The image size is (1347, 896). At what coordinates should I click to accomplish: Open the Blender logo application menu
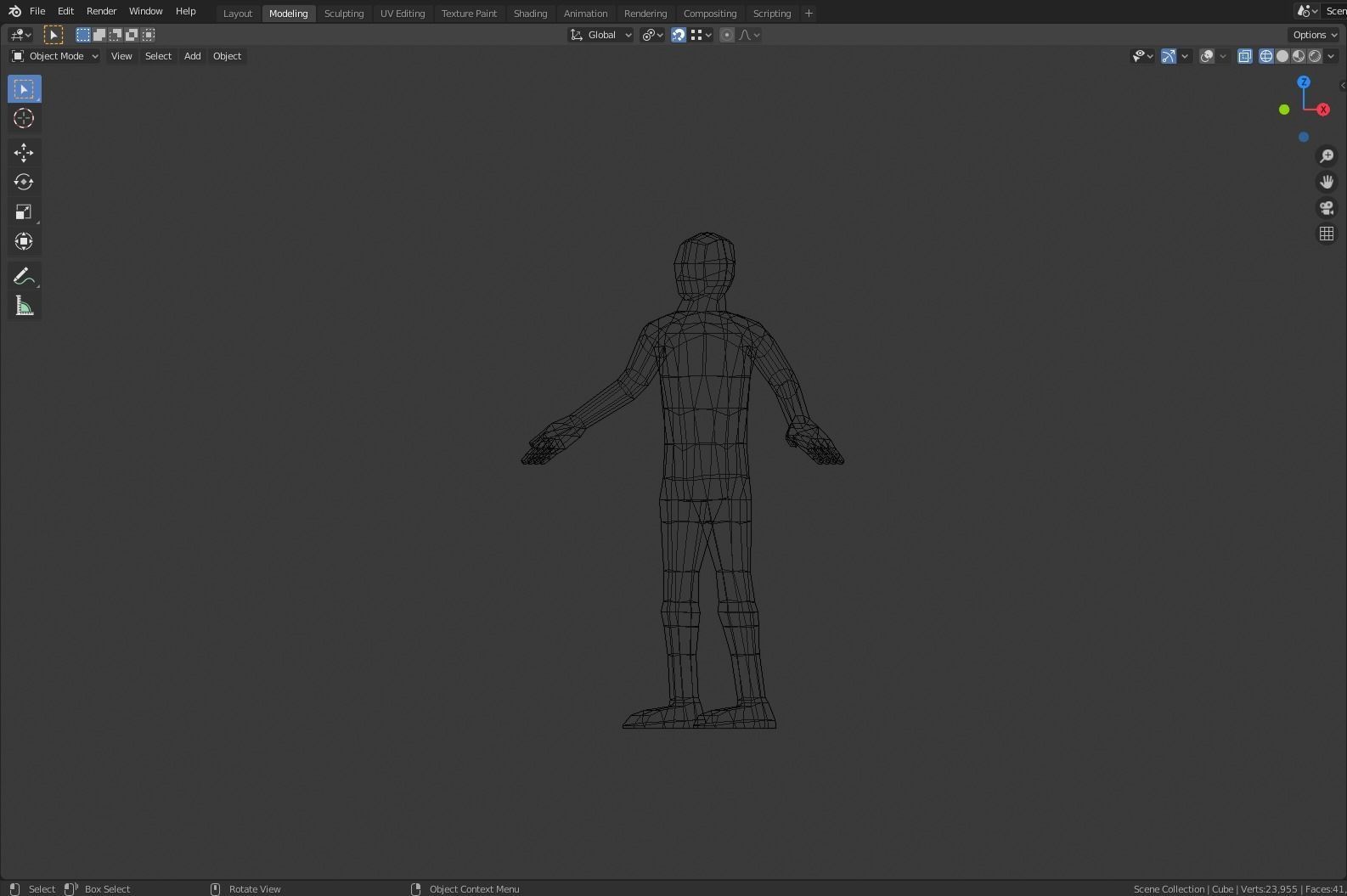click(x=14, y=11)
